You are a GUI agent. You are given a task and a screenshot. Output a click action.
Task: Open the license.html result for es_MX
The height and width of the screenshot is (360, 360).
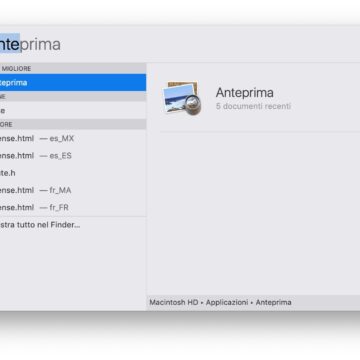[x=73, y=138]
